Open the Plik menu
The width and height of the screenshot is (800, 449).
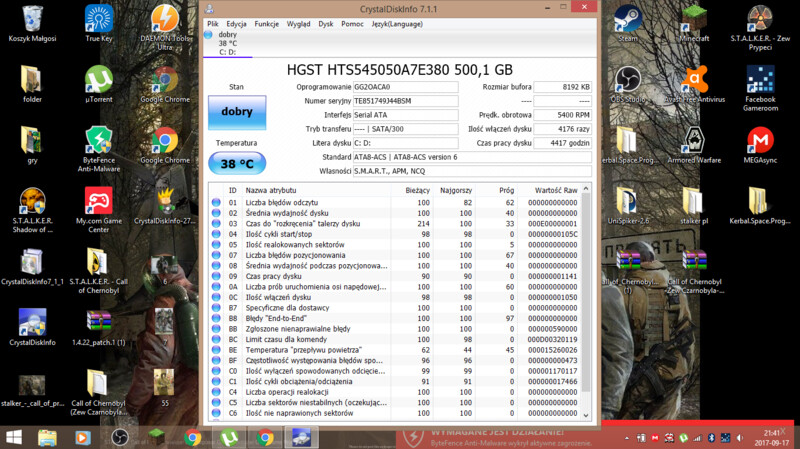pyautogui.click(x=213, y=23)
